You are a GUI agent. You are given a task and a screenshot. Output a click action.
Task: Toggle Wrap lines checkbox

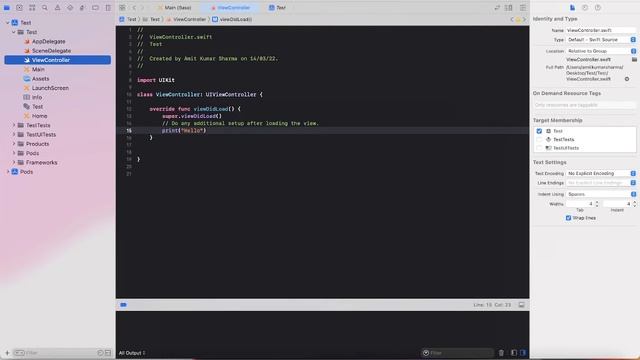568,218
